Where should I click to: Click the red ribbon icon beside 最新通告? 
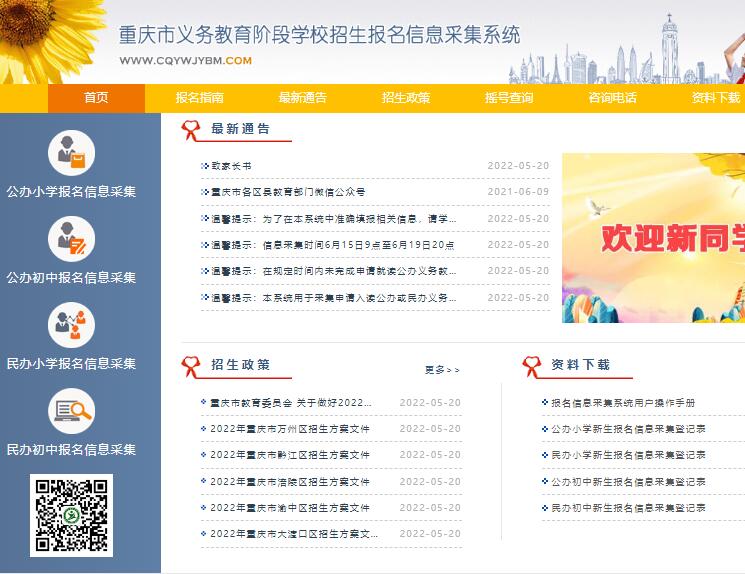coord(191,130)
